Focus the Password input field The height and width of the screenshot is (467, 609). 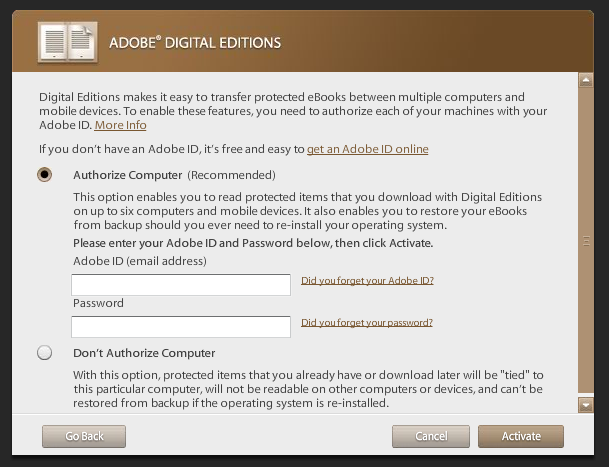(181, 327)
